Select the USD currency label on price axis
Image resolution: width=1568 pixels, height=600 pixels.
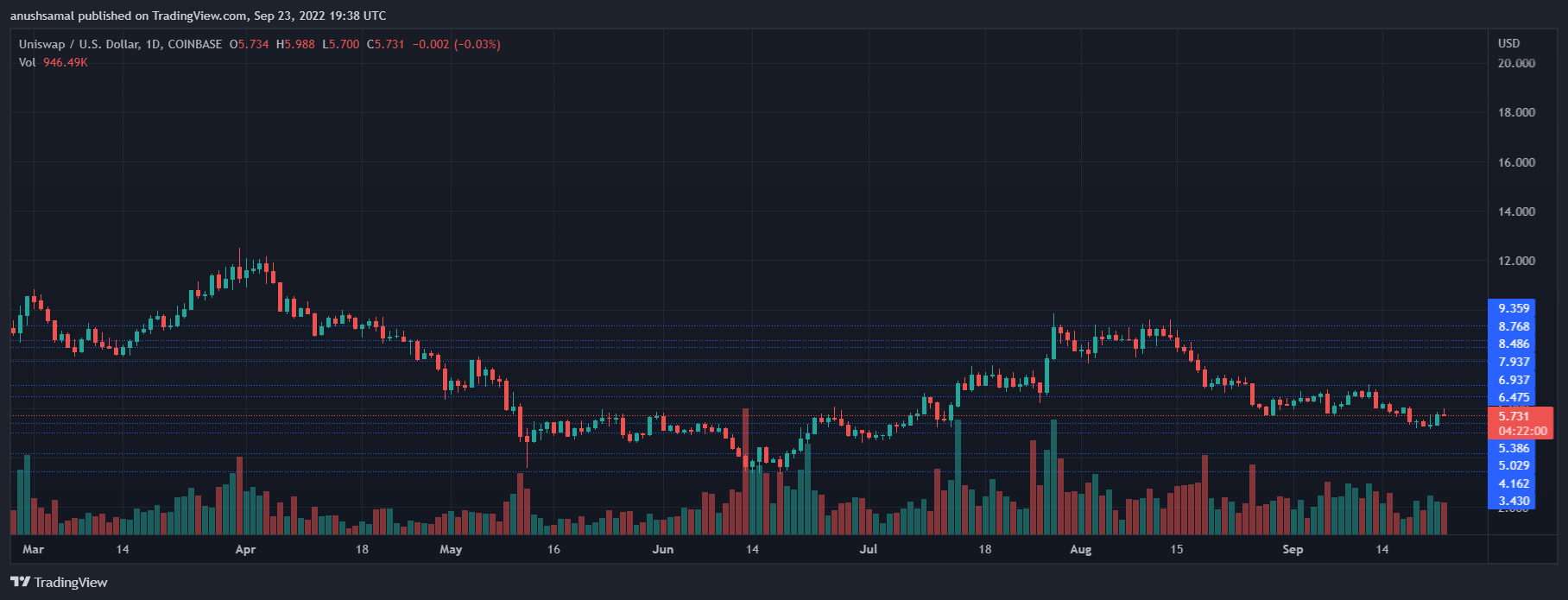click(1508, 43)
